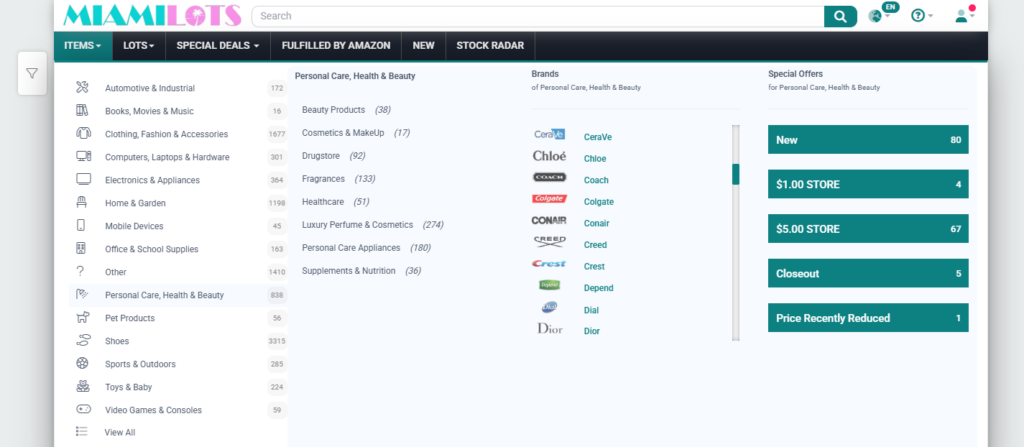
Task: Select the Other category text
Action: point(116,272)
